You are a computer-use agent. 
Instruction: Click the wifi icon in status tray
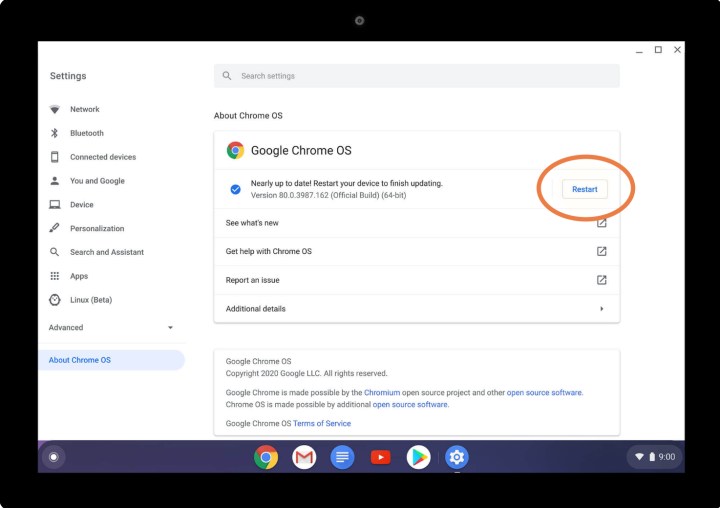pyautogui.click(x=639, y=457)
